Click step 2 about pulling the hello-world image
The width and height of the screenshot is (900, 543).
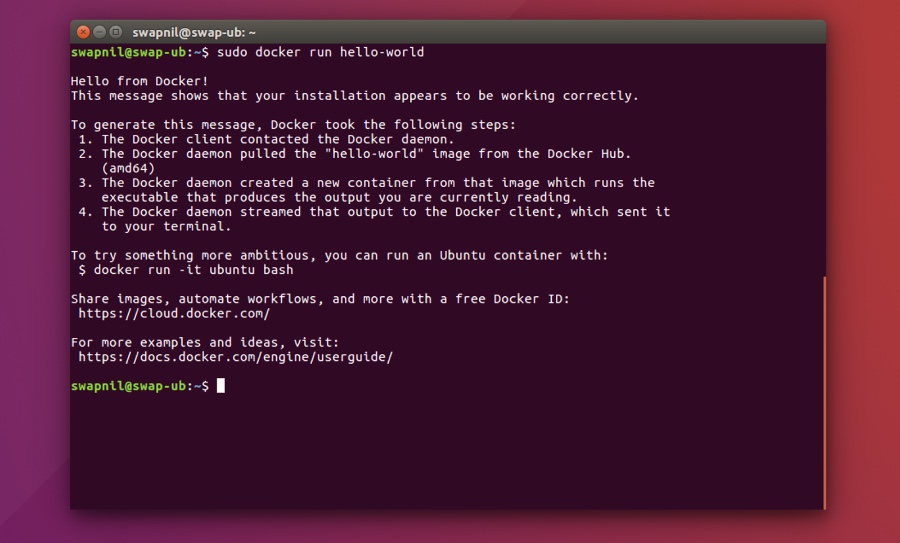tap(355, 154)
